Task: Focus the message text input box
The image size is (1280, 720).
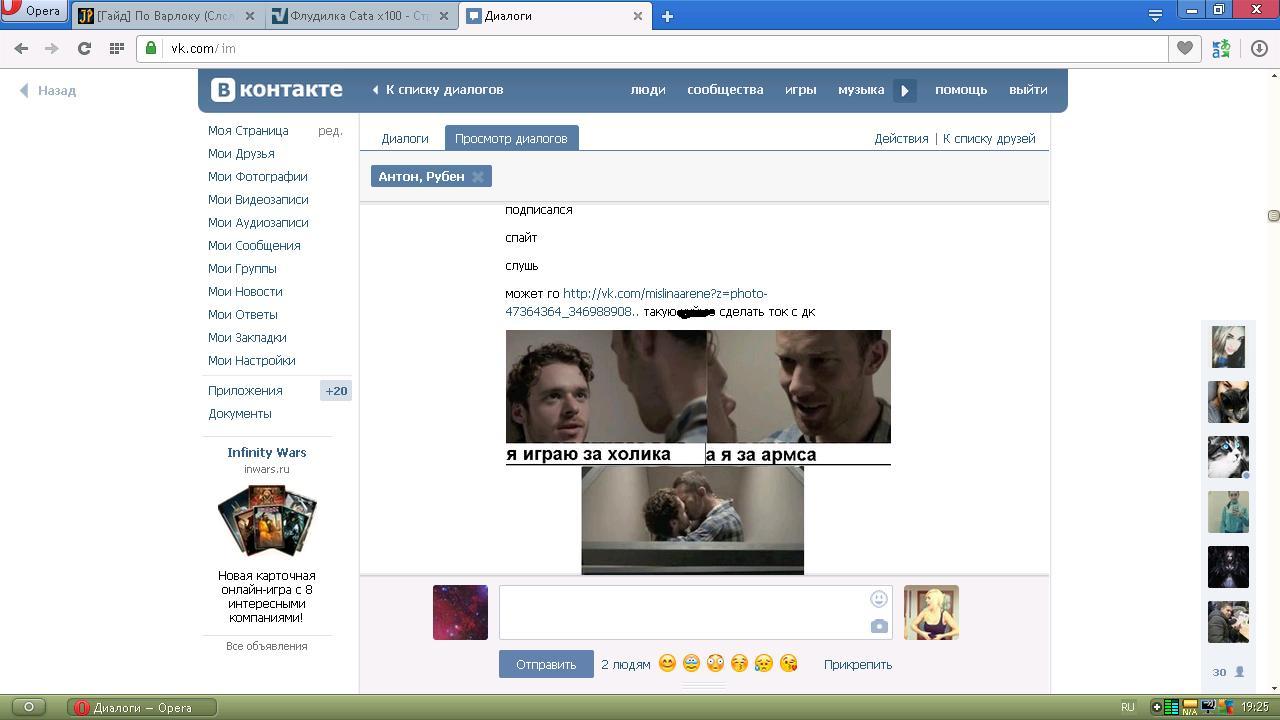Action: tap(695, 612)
